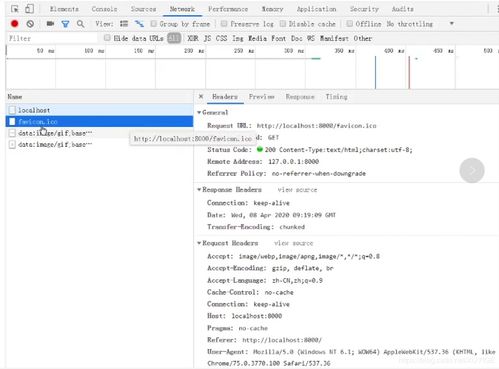Select first data:image/gif request row
Image resolution: width=499 pixels, height=369 pixels.
click(x=99, y=133)
